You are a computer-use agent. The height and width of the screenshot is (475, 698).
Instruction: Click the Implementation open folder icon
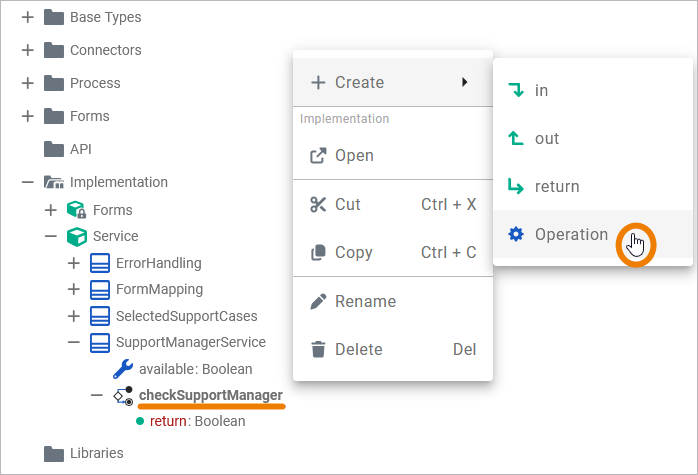click(54, 182)
